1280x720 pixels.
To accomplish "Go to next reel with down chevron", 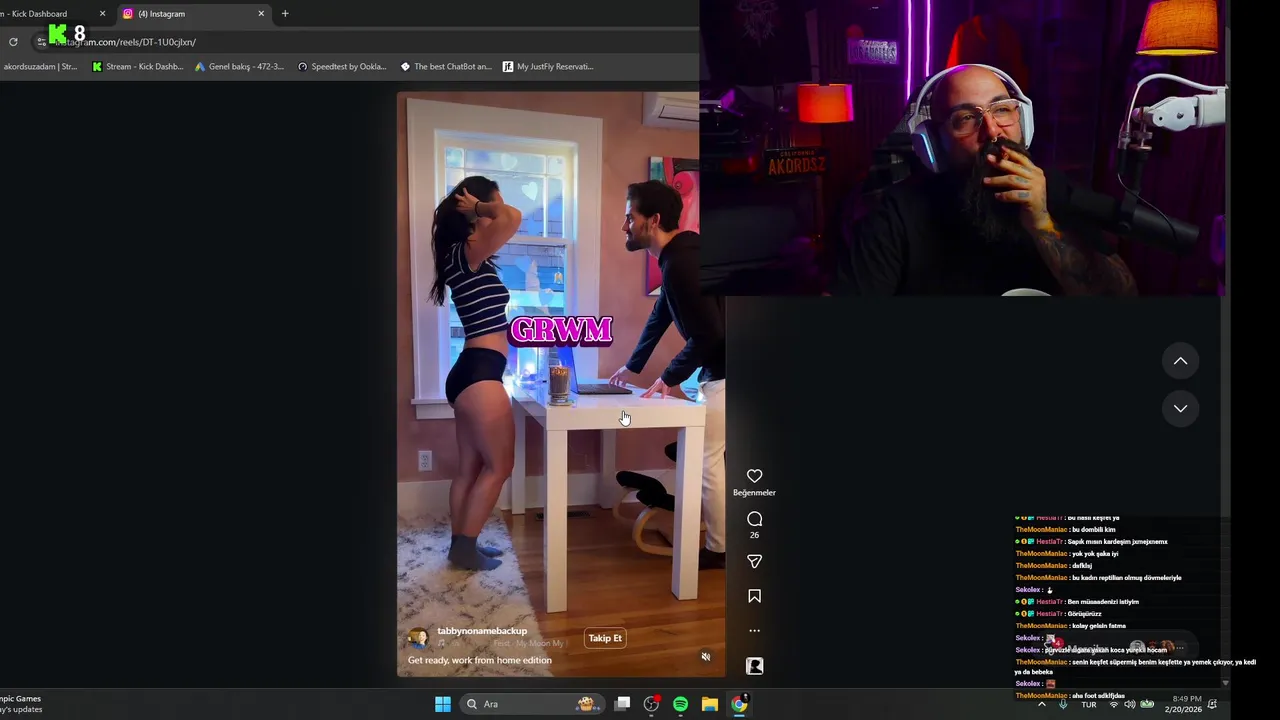I will [1180, 408].
